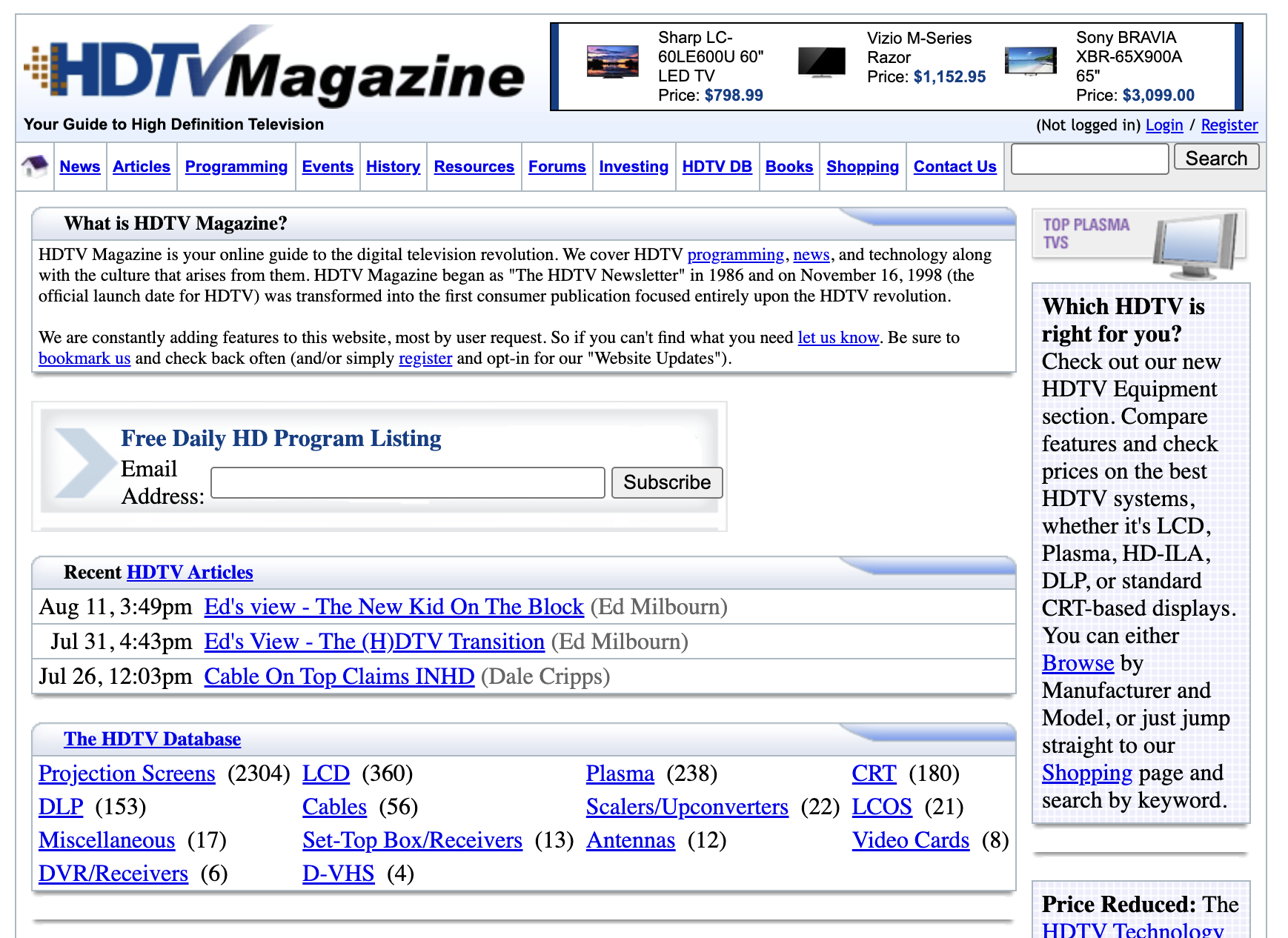Open the Login link
Viewport: 1288px width, 938px height.
click(1163, 125)
